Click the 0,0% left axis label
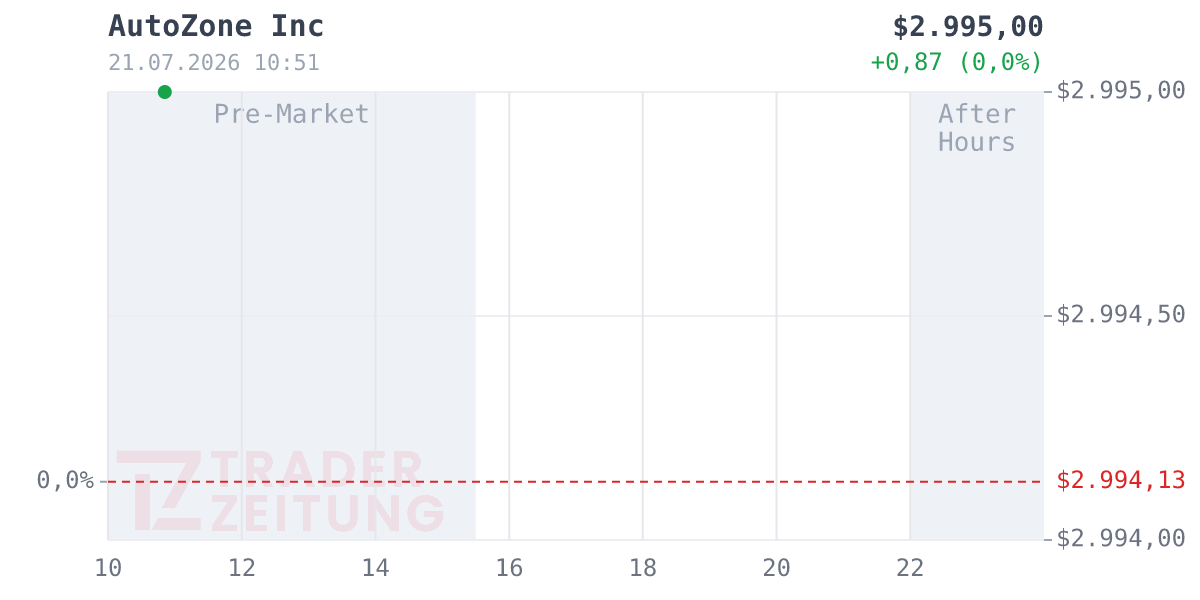Image resolution: width=1200 pixels, height=600 pixels. pos(65,481)
